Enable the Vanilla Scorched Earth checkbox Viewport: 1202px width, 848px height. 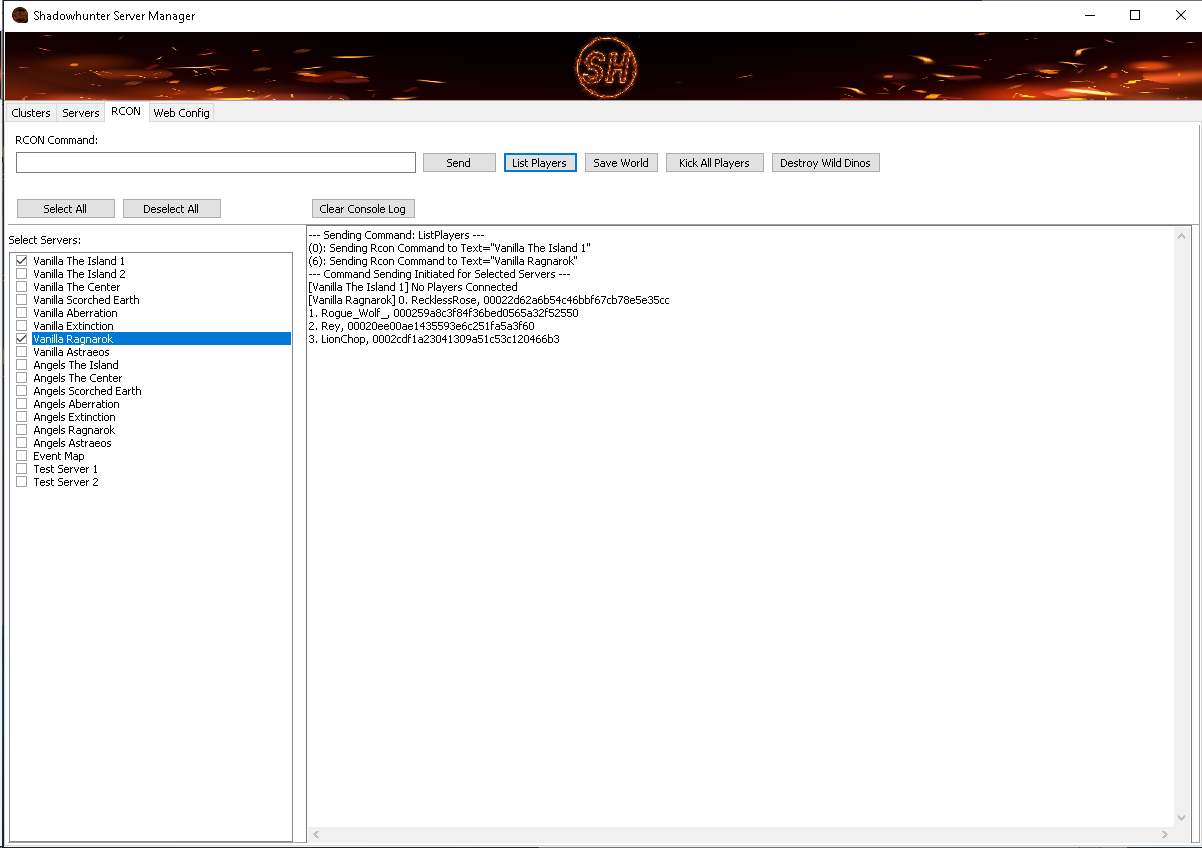(21, 300)
